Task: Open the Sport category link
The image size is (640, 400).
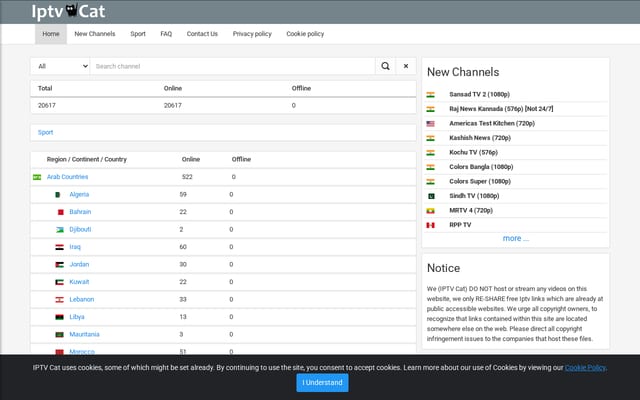Action: click(45, 133)
